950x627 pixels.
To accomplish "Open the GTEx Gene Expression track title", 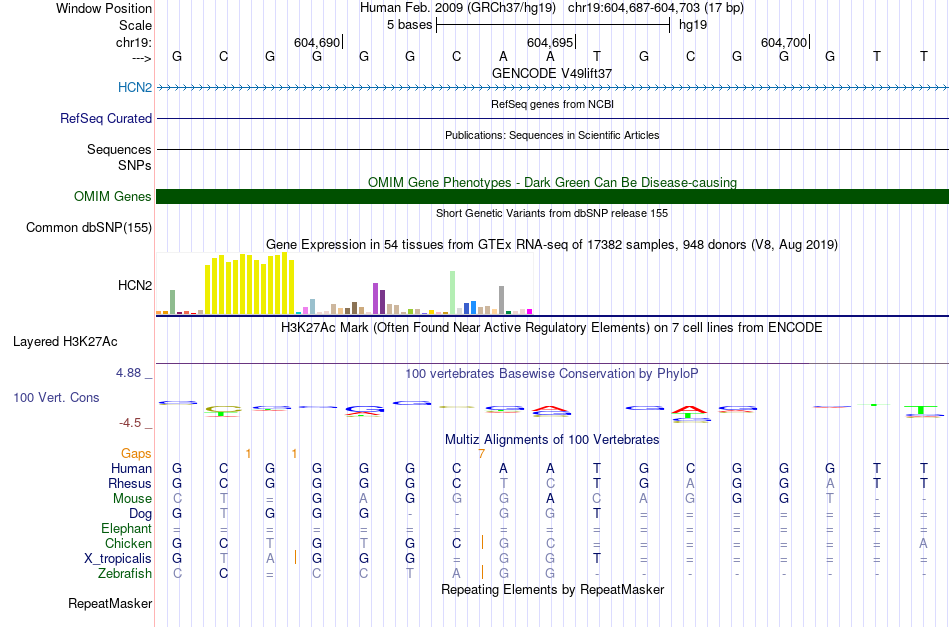I will [x=552, y=245].
